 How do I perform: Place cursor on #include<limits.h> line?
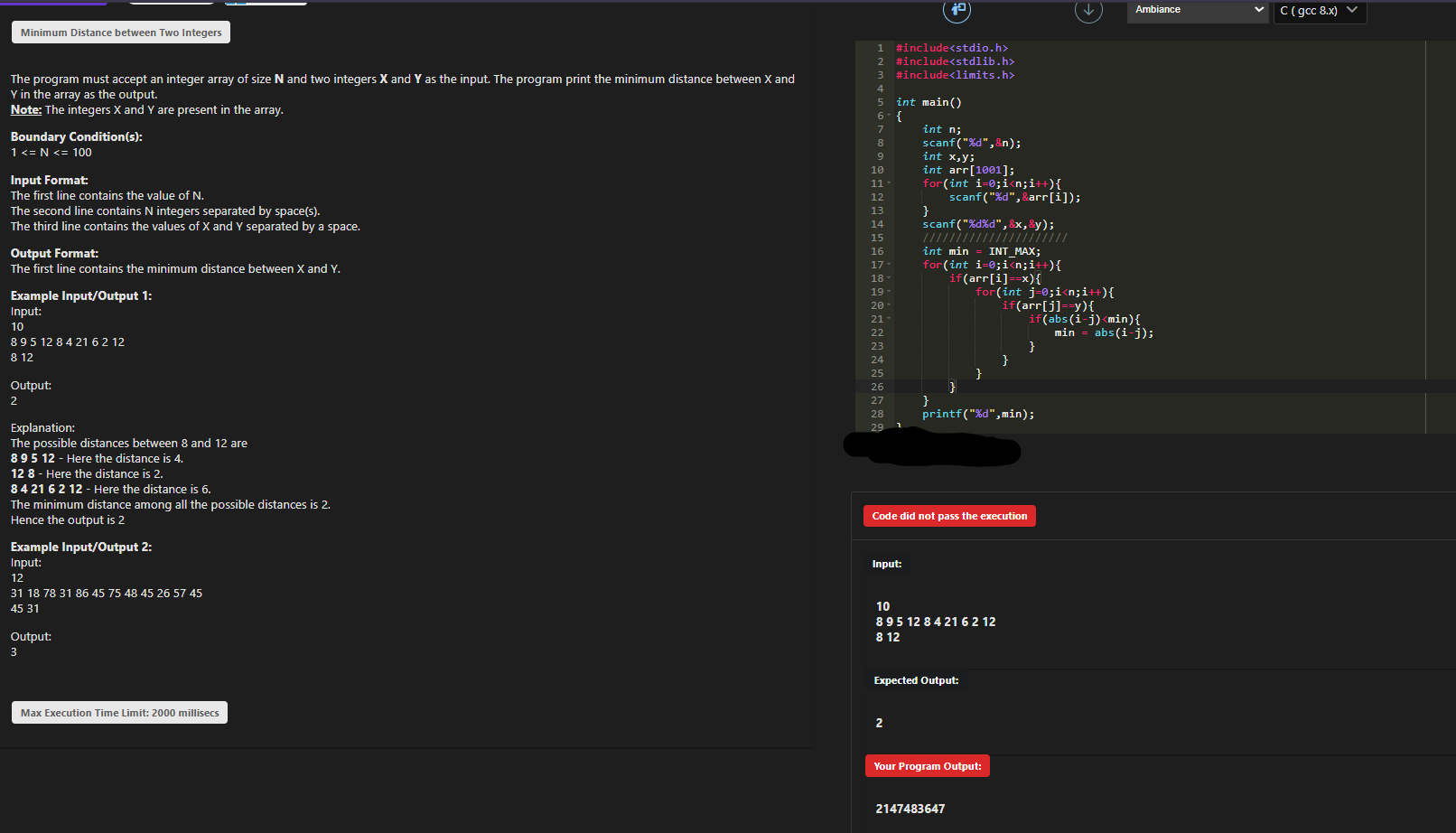click(955, 75)
